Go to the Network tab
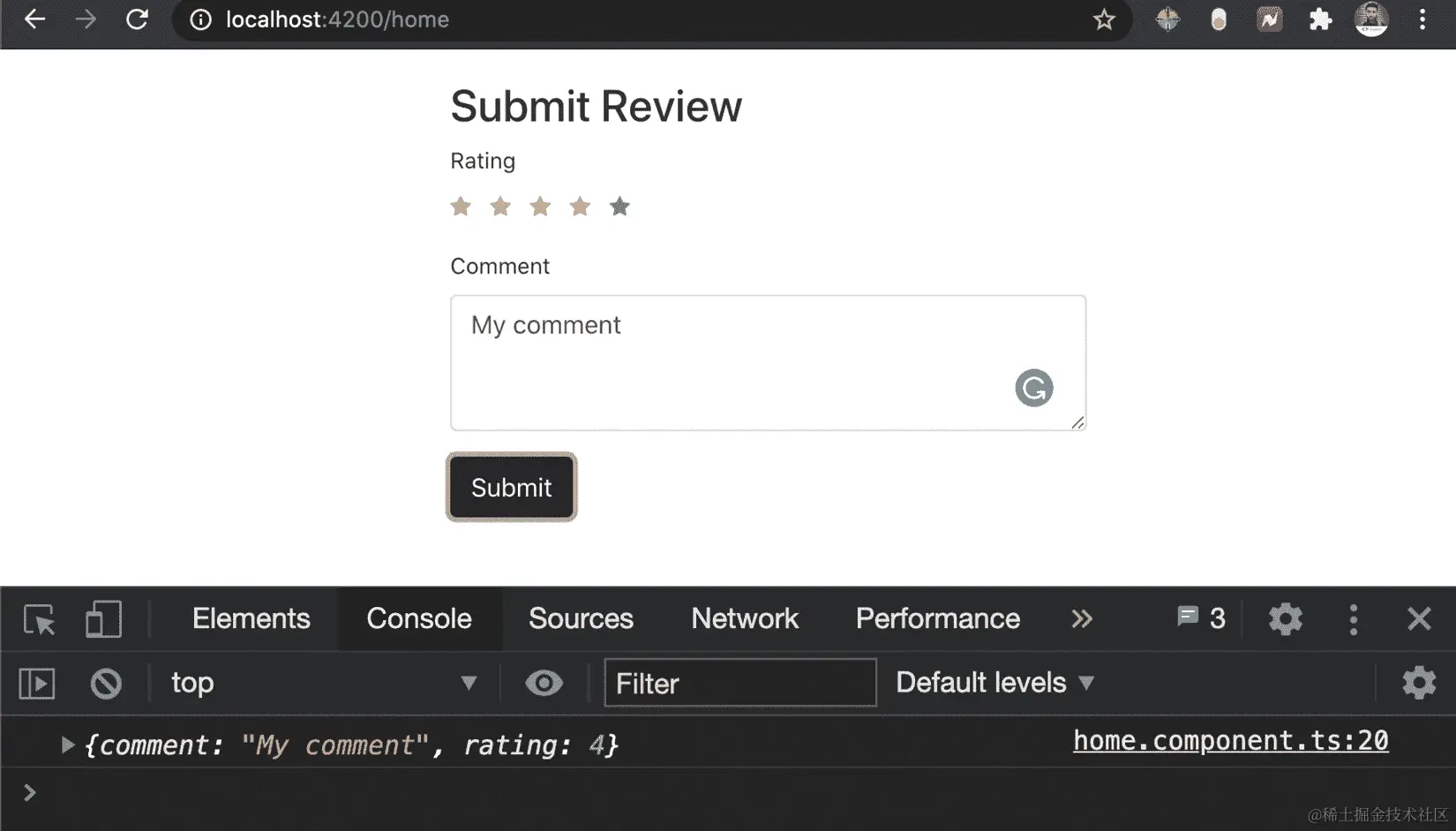The width and height of the screenshot is (1456, 831). tap(745, 618)
